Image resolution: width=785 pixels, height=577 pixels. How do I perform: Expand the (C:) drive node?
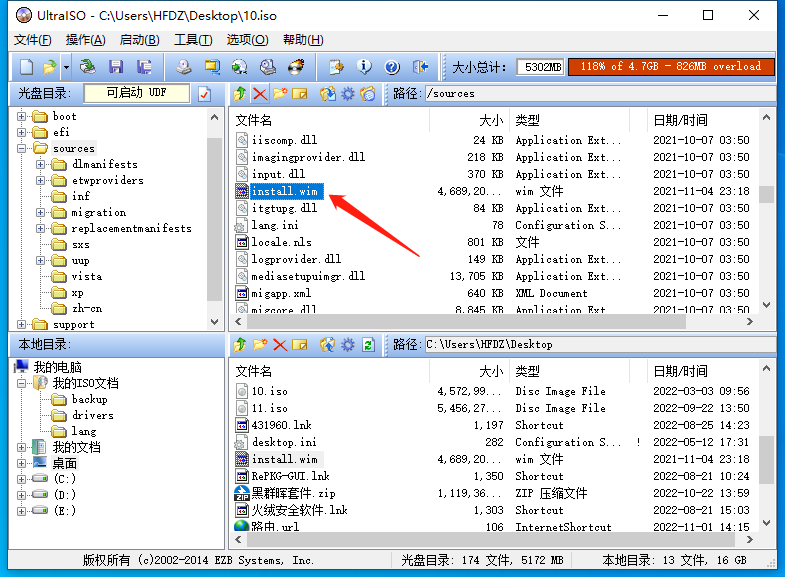coord(22,479)
